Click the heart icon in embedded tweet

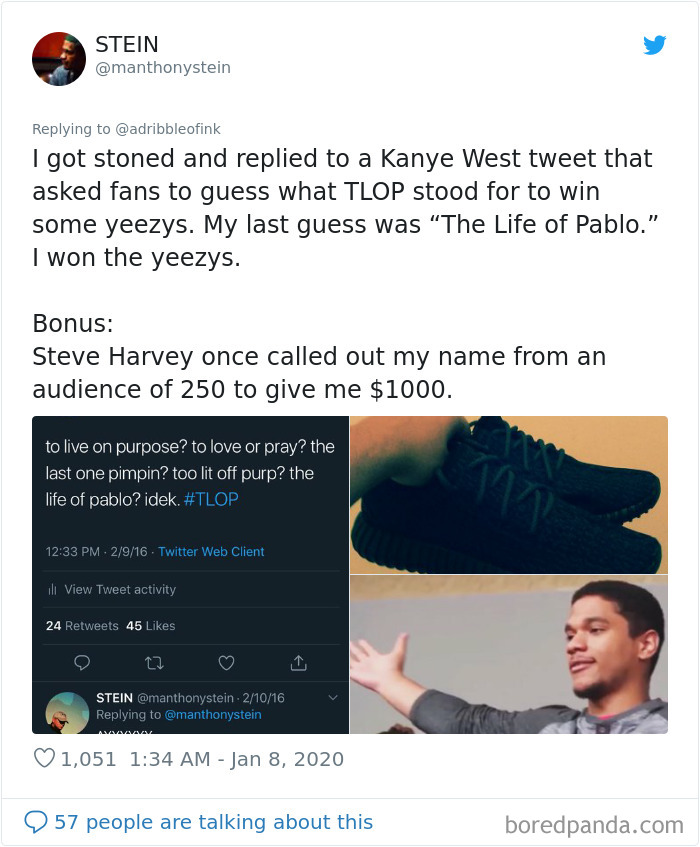click(x=226, y=662)
